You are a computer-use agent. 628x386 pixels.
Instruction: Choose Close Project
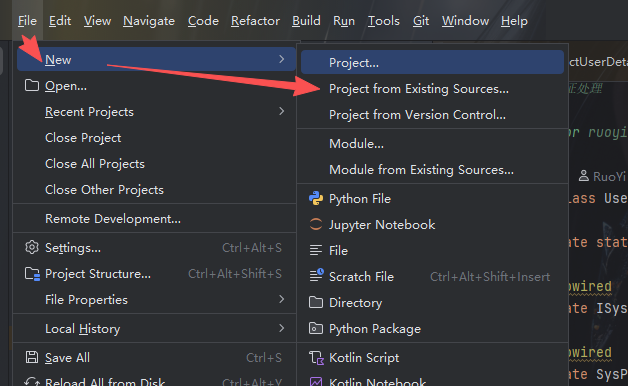pyautogui.click(x=155, y=137)
